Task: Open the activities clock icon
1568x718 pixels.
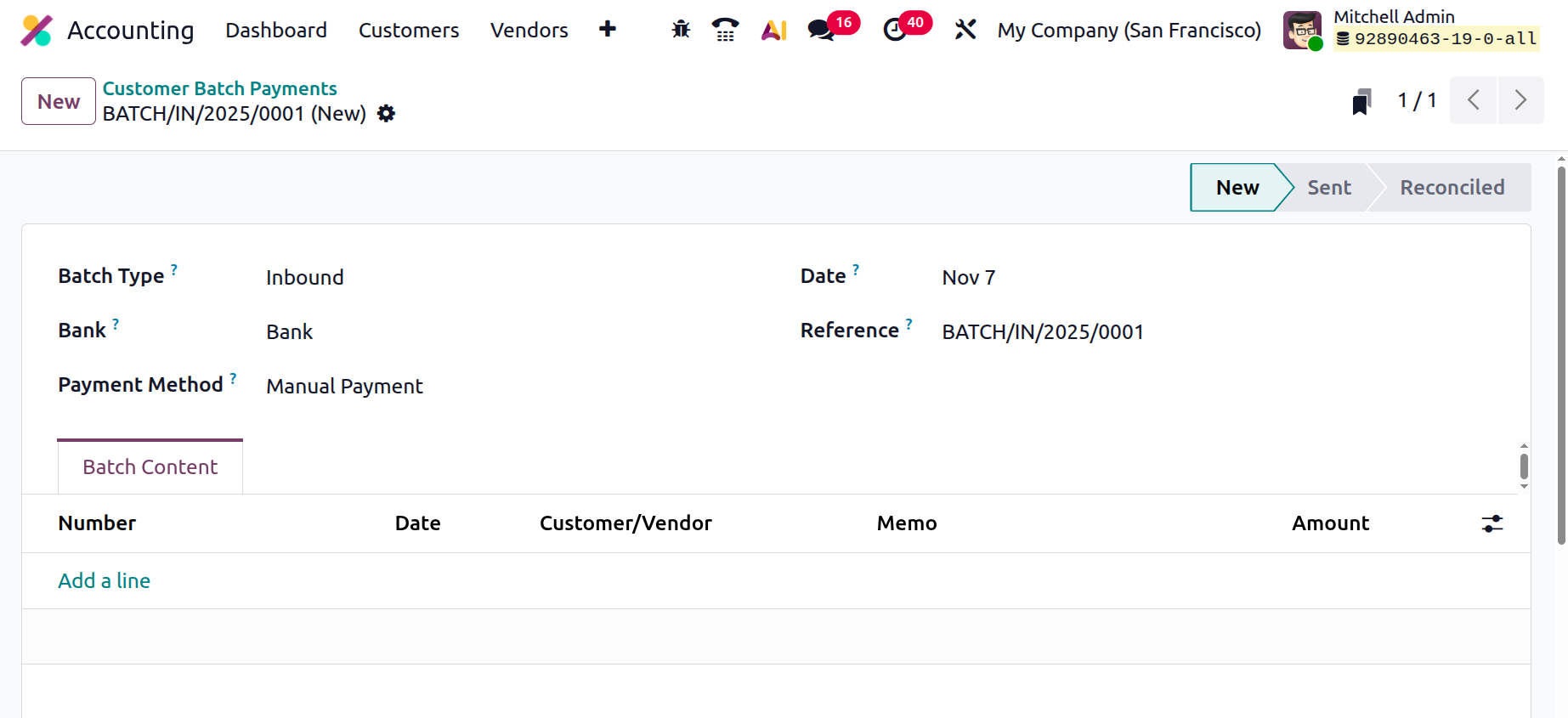Action: pyautogui.click(x=895, y=30)
